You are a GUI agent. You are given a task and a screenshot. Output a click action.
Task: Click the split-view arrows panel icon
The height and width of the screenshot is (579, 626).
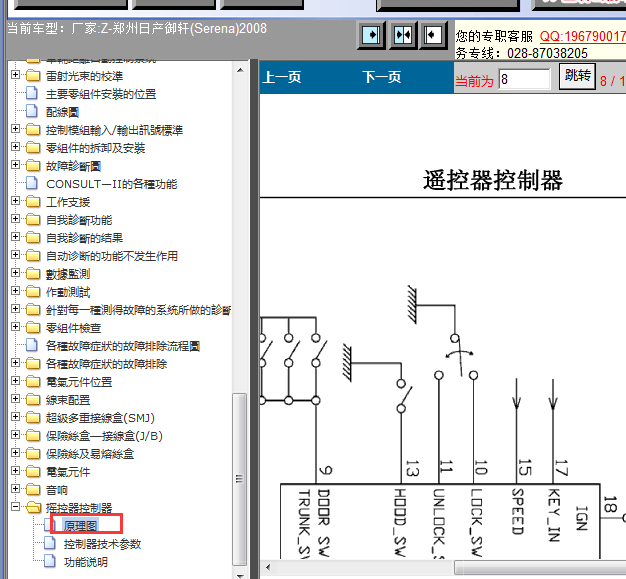coord(403,35)
